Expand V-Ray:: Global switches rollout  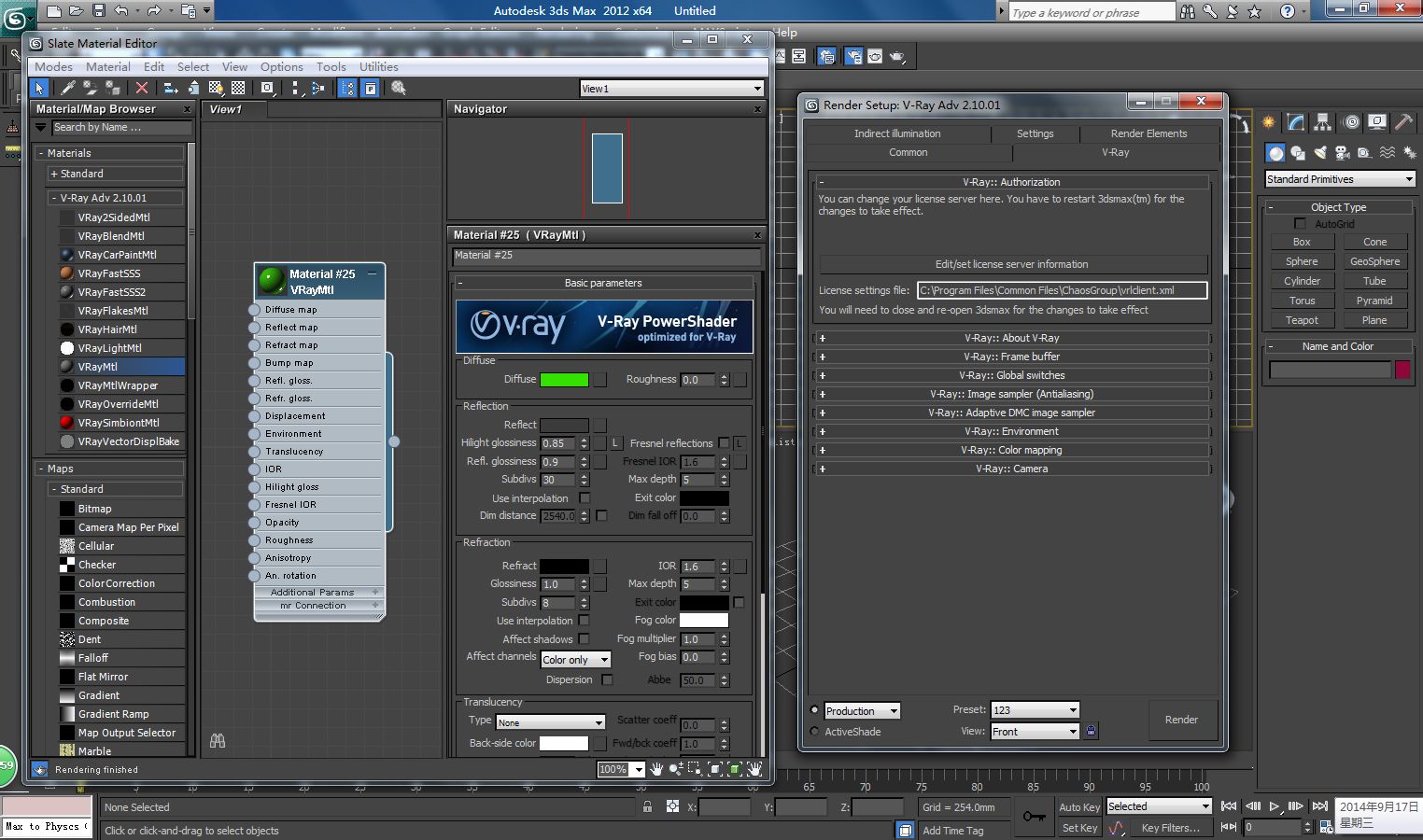[x=1013, y=375]
